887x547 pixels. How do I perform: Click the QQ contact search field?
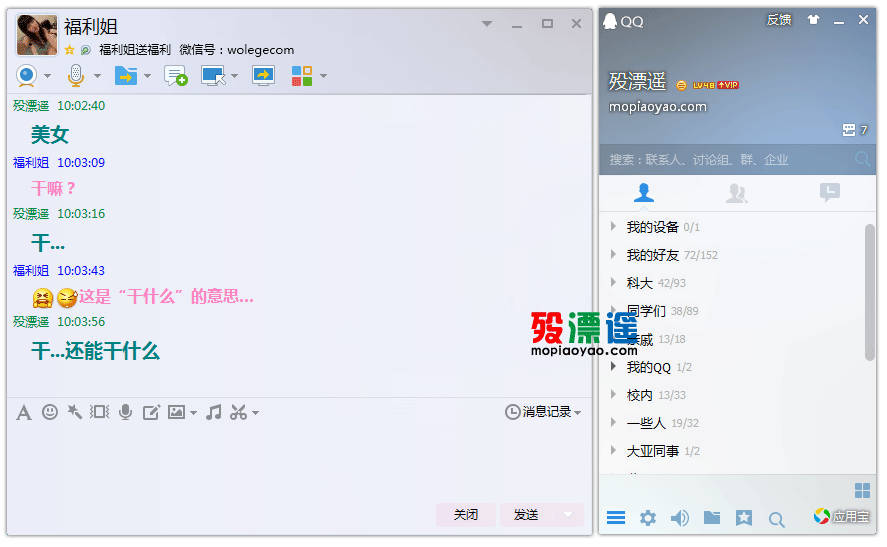click(727, 160)
